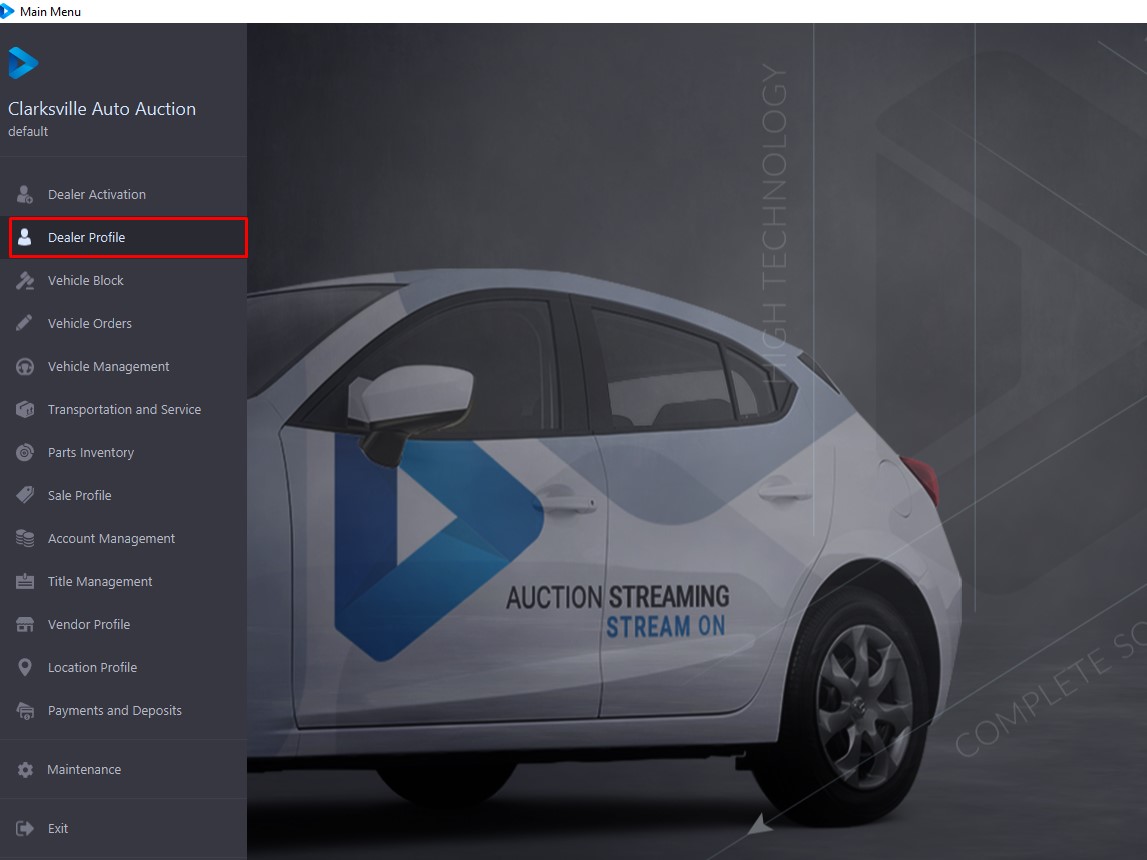Click the blue logo above the auction name
The height and width of the screenshot is (860, 1147).
point(23,63)
